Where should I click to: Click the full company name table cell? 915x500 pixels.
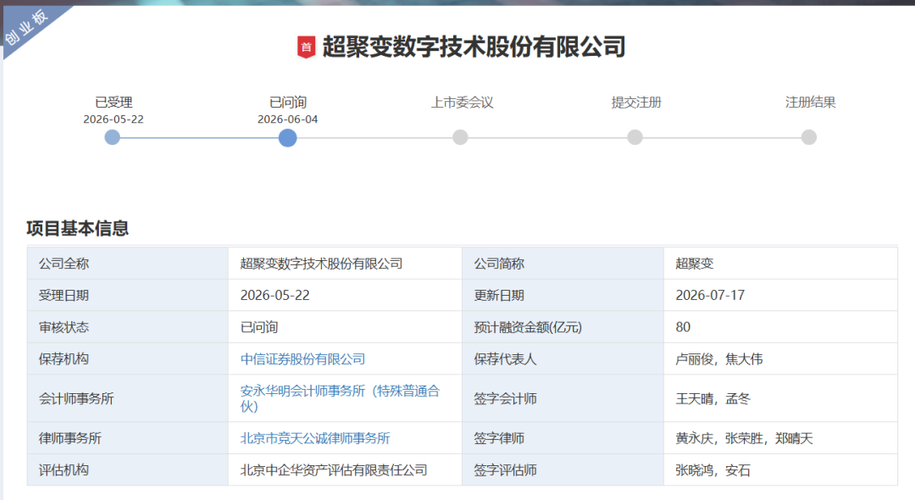345,263
